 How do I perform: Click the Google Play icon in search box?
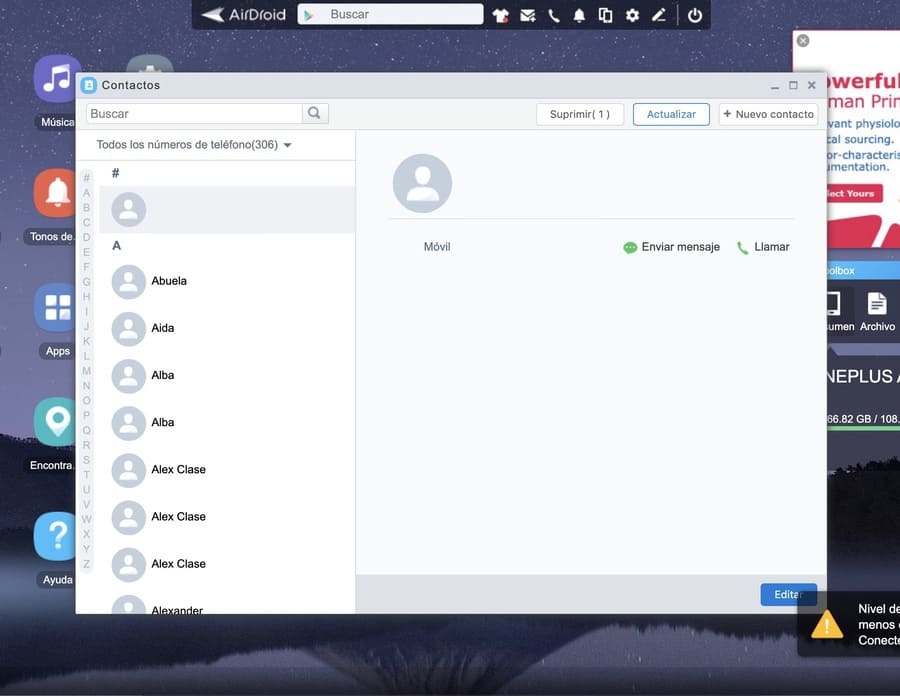click(309, 15)
